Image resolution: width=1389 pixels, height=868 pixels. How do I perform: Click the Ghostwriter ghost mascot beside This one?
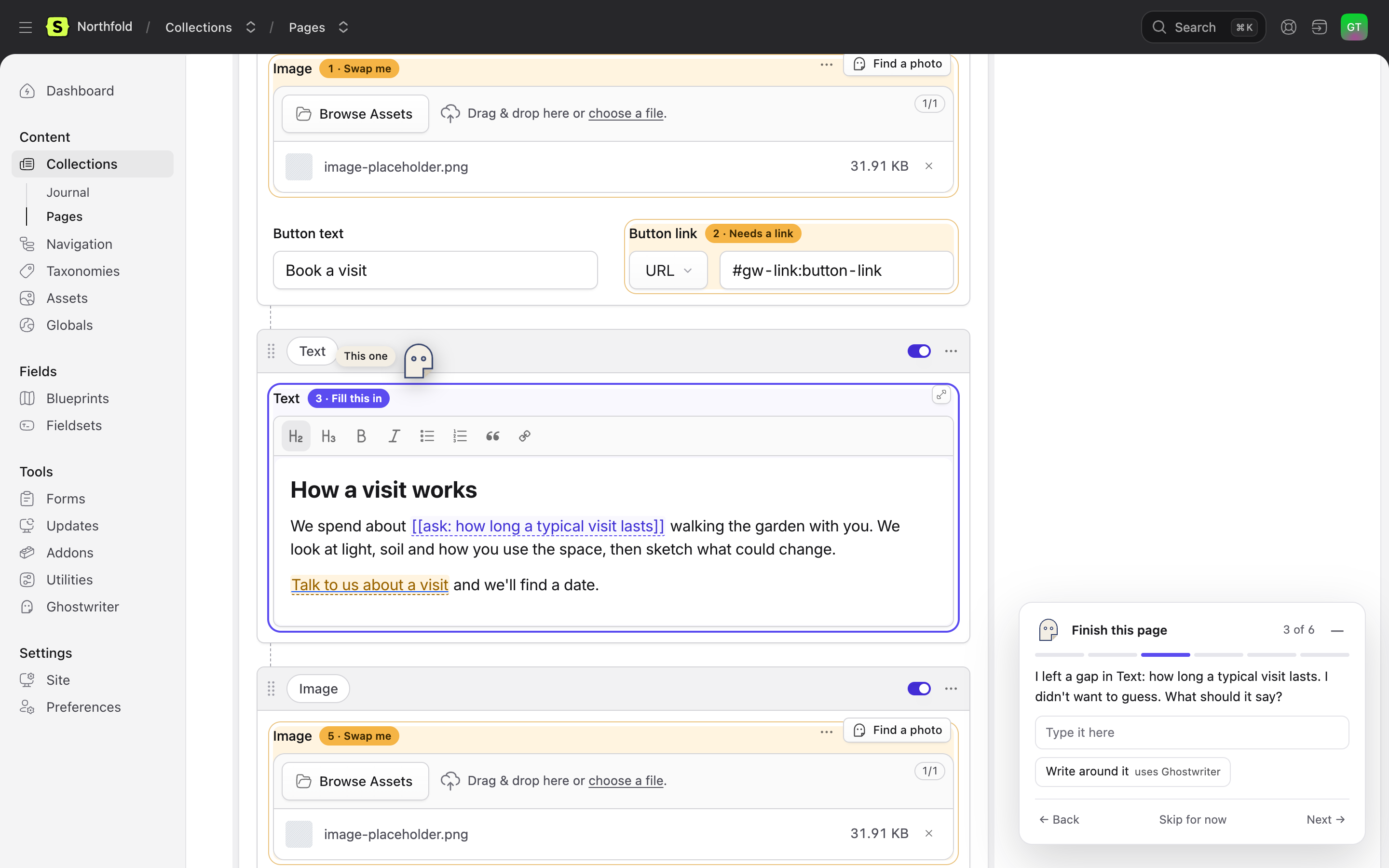pyautogui.click(x=419, y=361)
